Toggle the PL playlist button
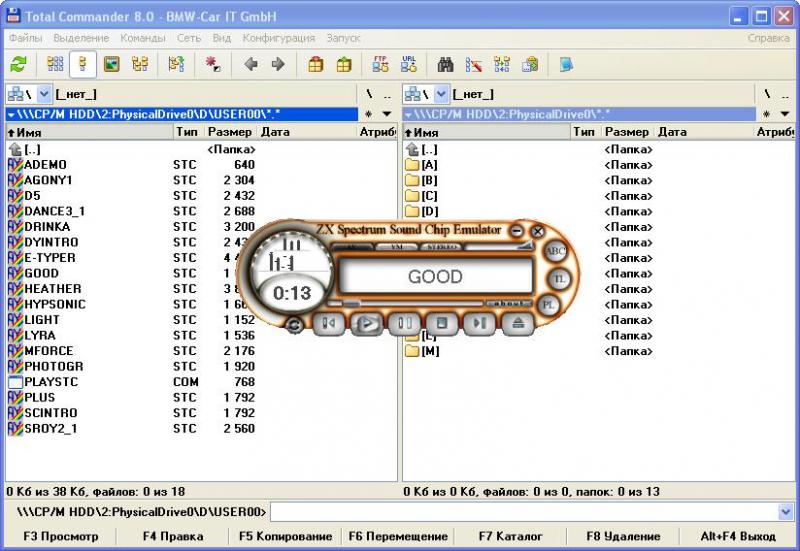This screenshot has width=800, height=551. click(549, 303)
